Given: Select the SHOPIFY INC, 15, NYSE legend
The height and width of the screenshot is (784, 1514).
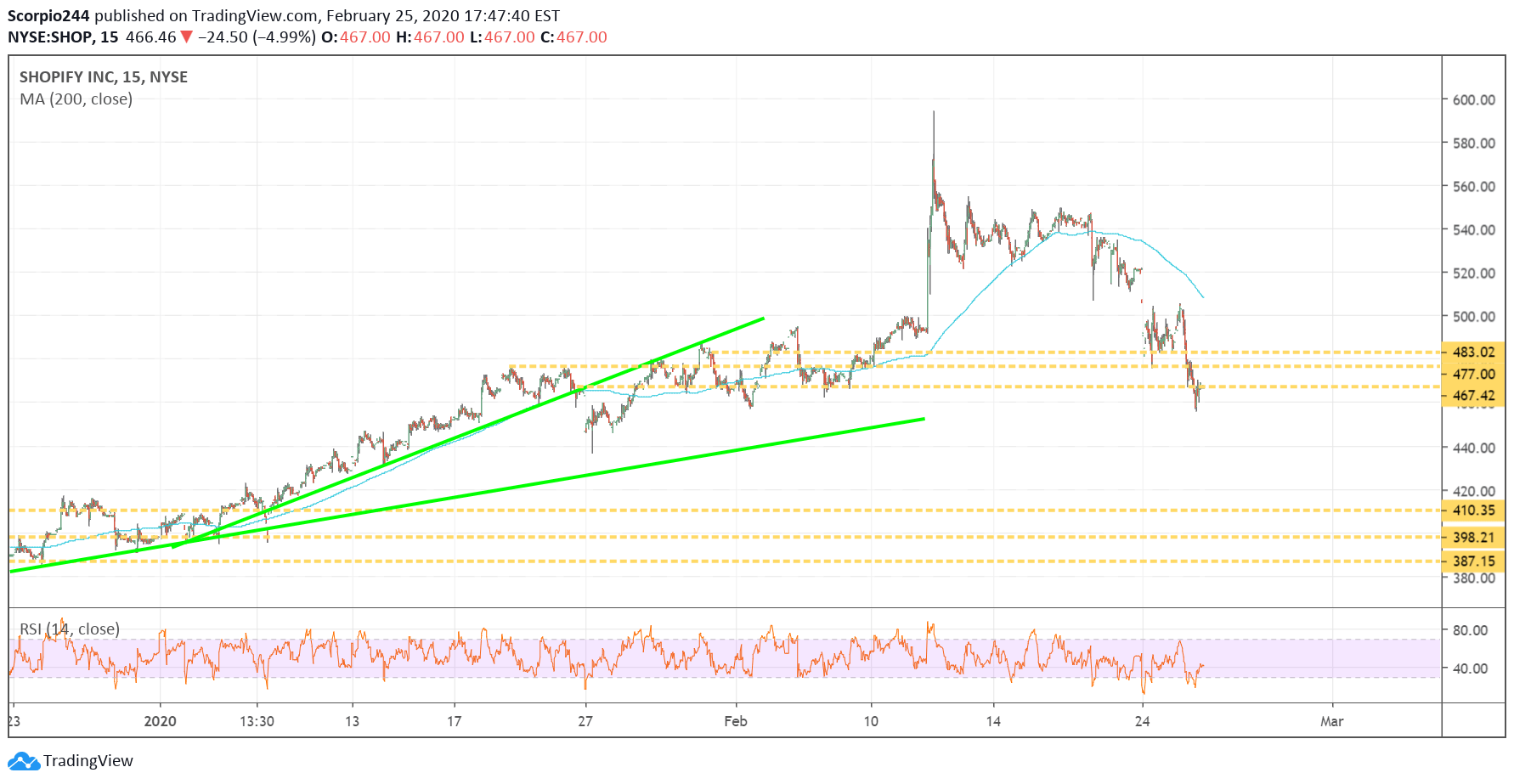Looking at the screenshot, I should tap(104, 77).
